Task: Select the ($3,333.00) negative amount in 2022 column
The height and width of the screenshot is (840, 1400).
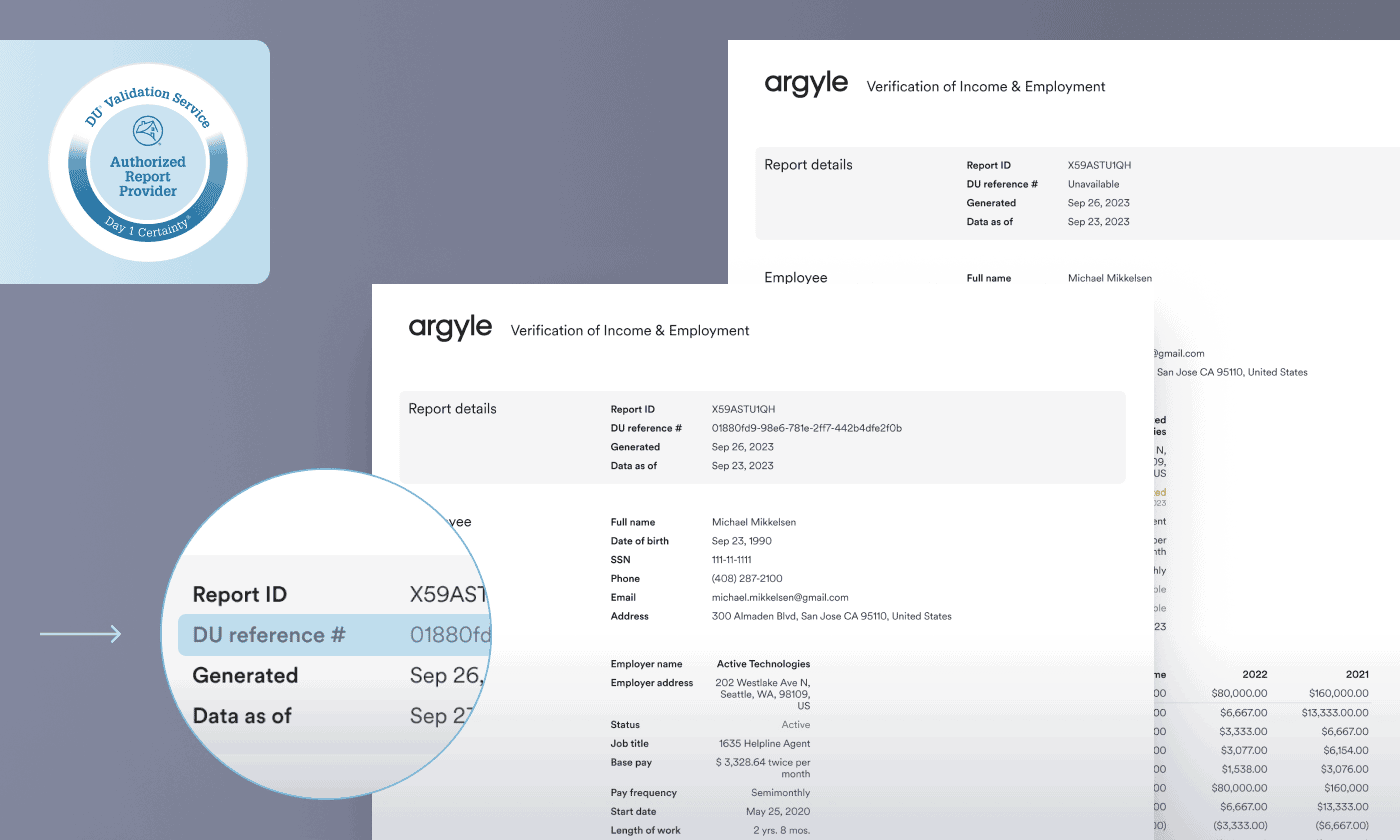Action: (1242, 827)
